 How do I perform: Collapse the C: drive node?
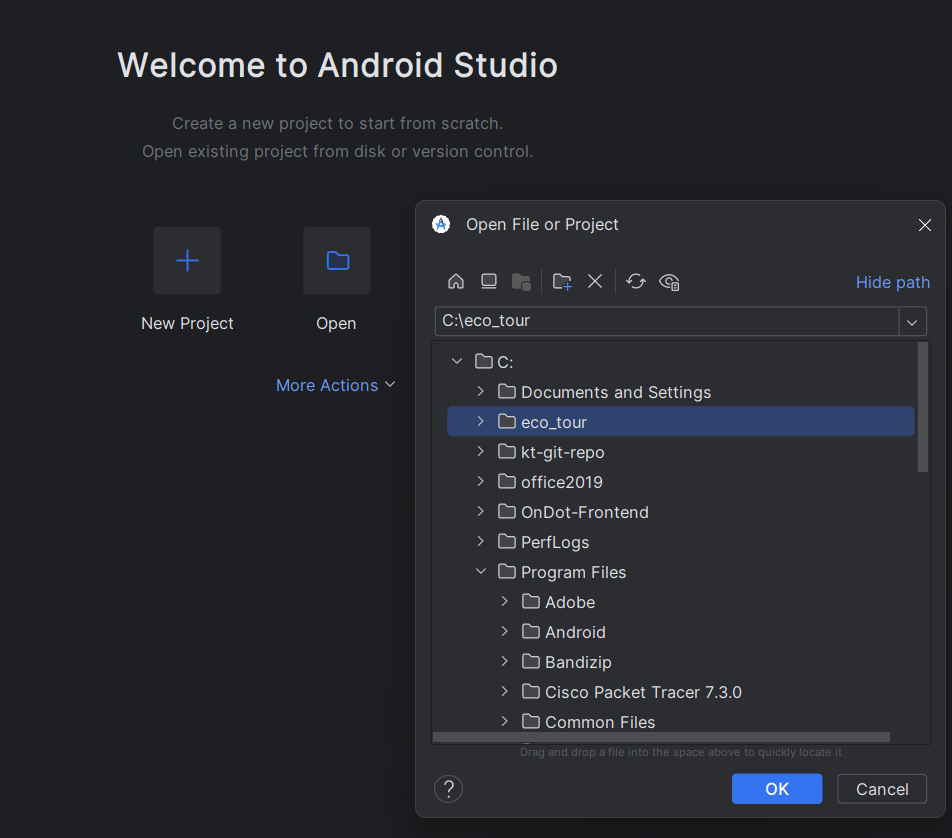pos(457,361)
